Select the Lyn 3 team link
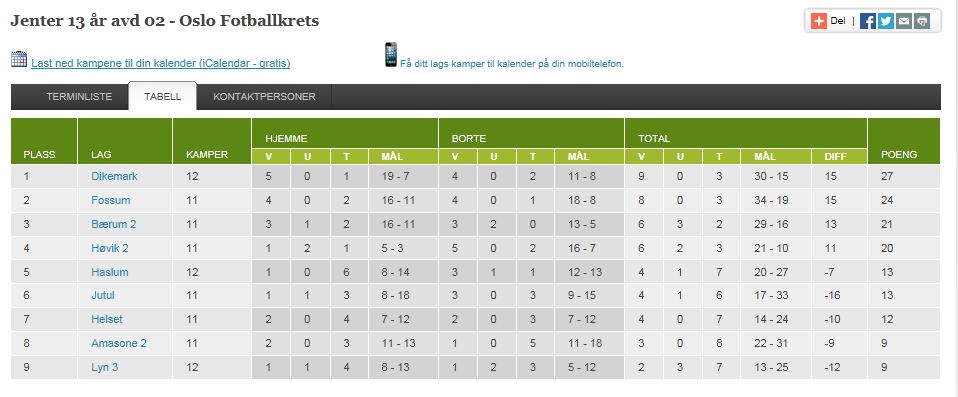This screenshot has width=958, height=397. 104,367
